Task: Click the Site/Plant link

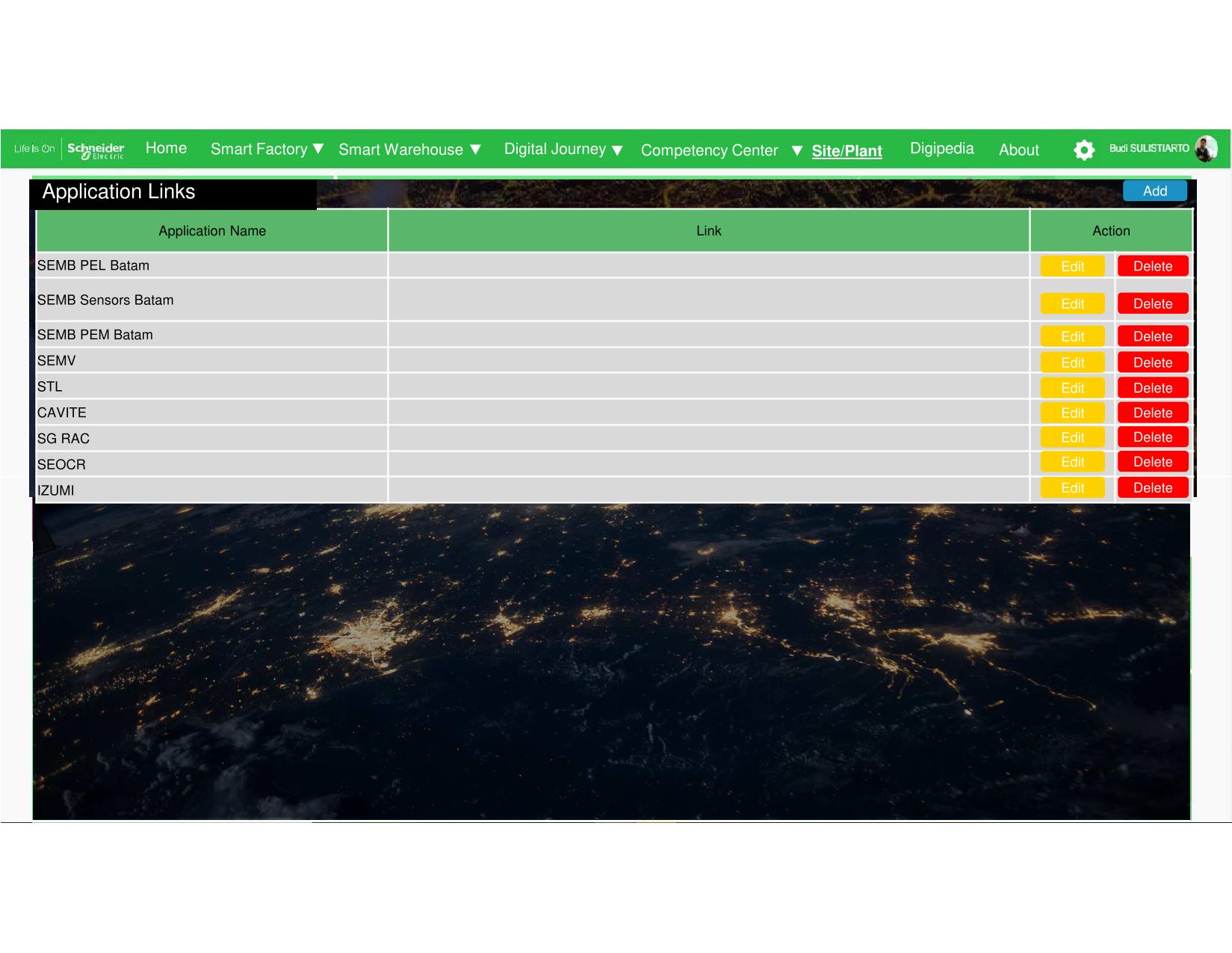Action: point(846,151)
